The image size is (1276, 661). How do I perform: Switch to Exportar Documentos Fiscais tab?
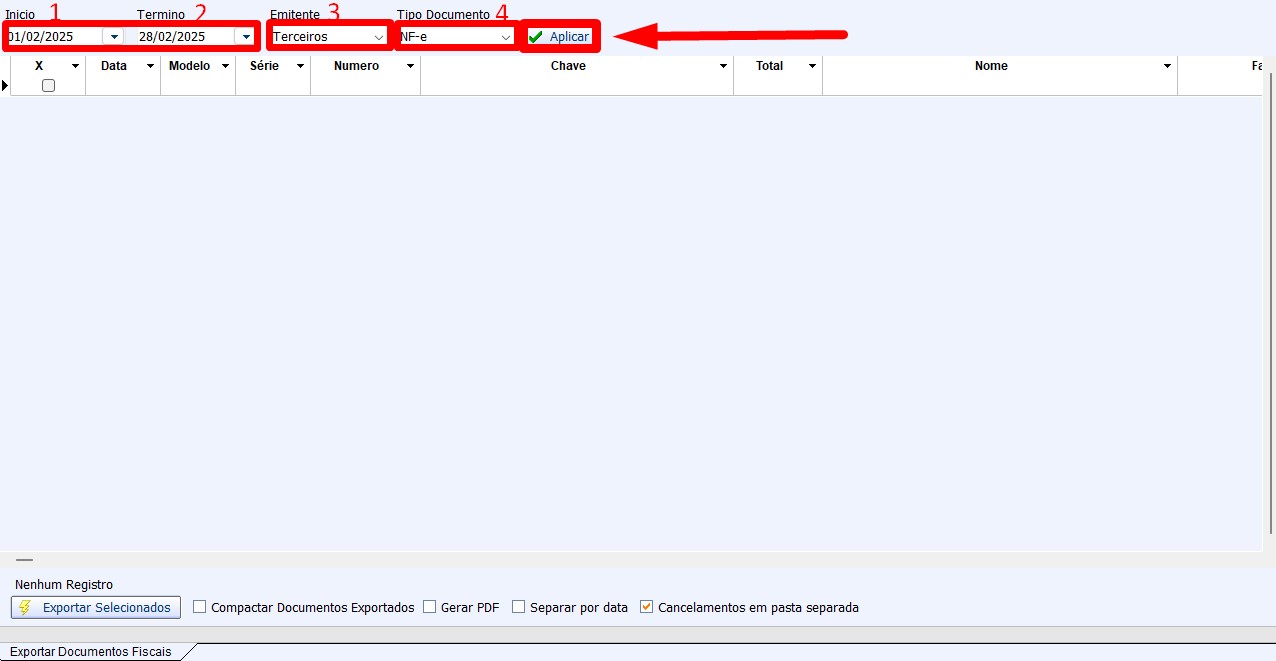click(x=90, y=652)
